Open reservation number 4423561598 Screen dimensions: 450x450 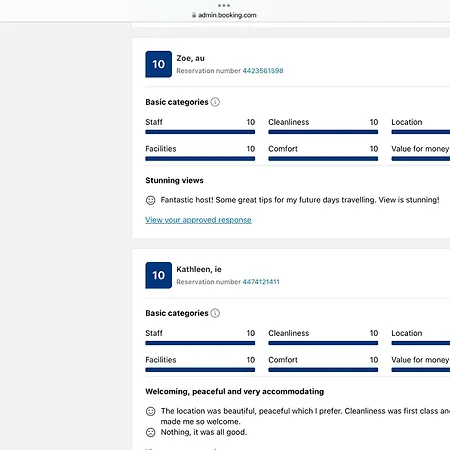point(263,71)
